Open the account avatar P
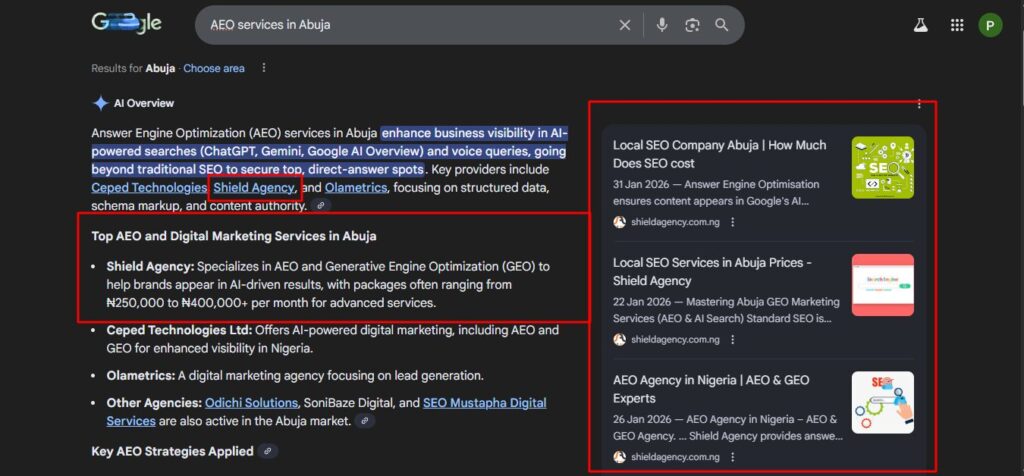Viewport: 1024px width, 476px height. 990,25
